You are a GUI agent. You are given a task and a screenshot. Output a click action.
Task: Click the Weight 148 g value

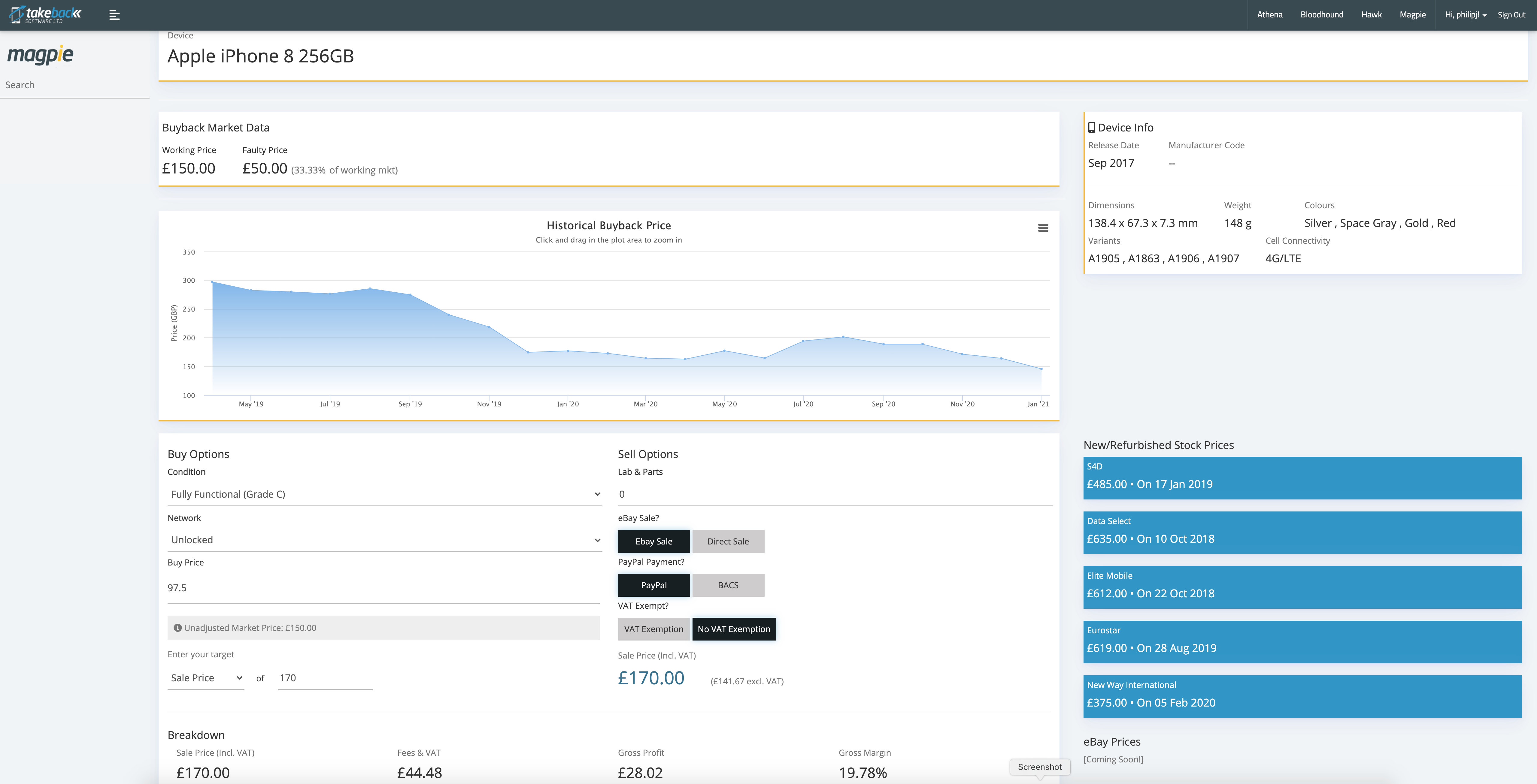(x=1238, y=223)
